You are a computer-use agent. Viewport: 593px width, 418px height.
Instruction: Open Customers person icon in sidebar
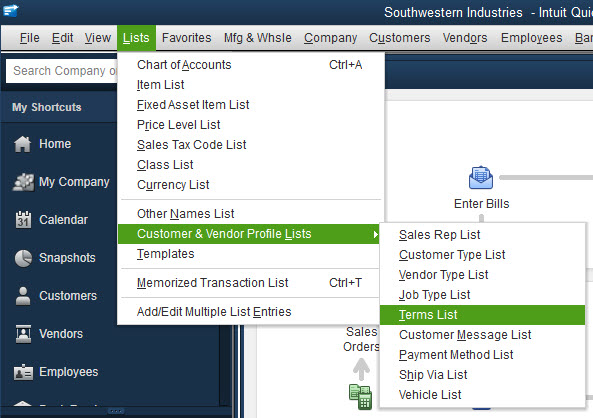[x=23, y=296]
